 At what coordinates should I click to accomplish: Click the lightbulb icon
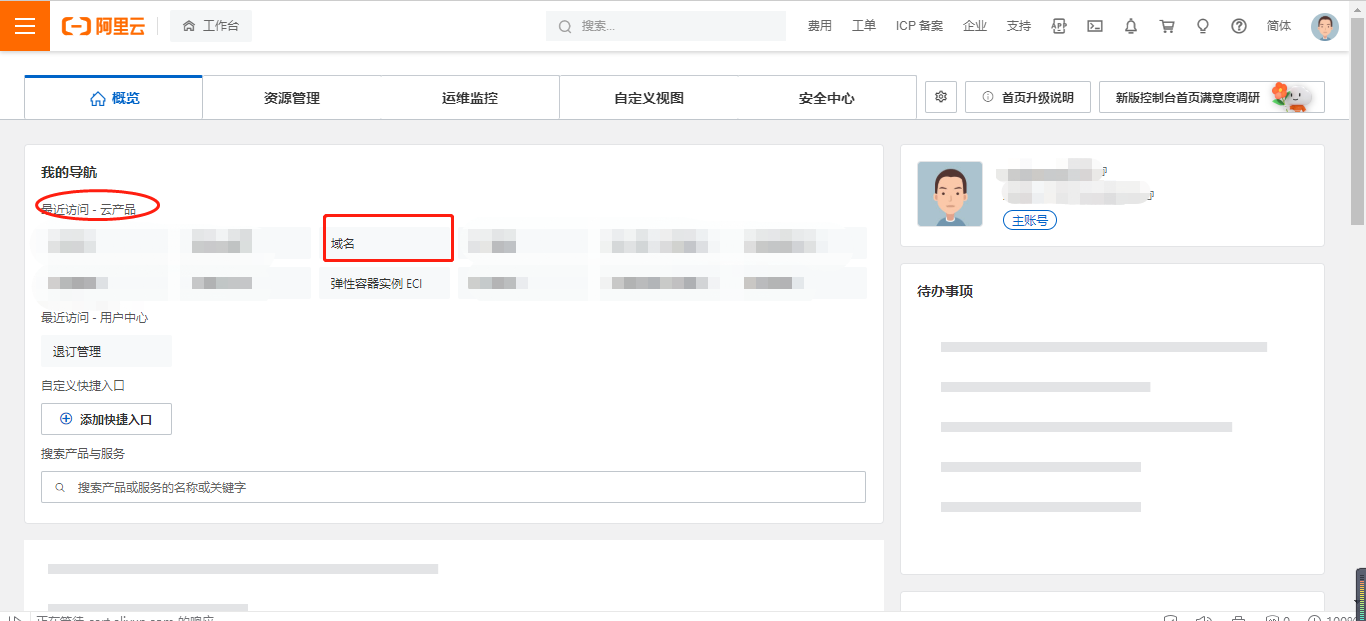coord(1203,26)
